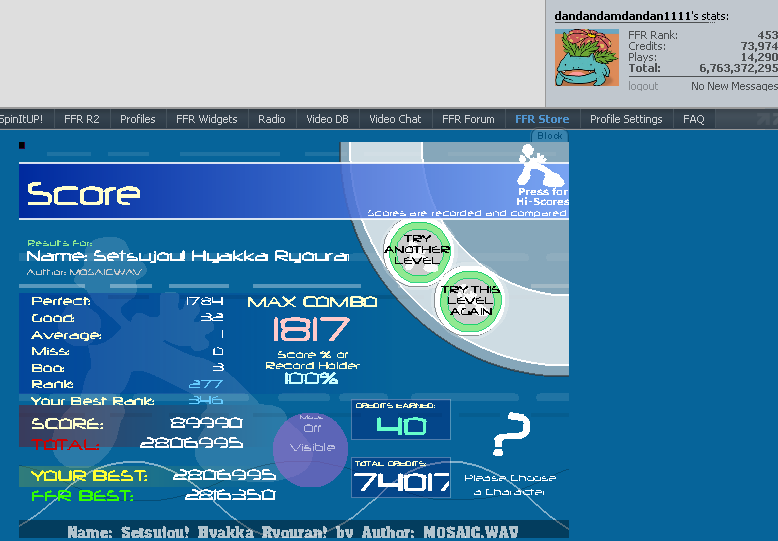The width and height of the screenshot is (778, 541).
Task: Click the logout link
Action: pos(643,87)
